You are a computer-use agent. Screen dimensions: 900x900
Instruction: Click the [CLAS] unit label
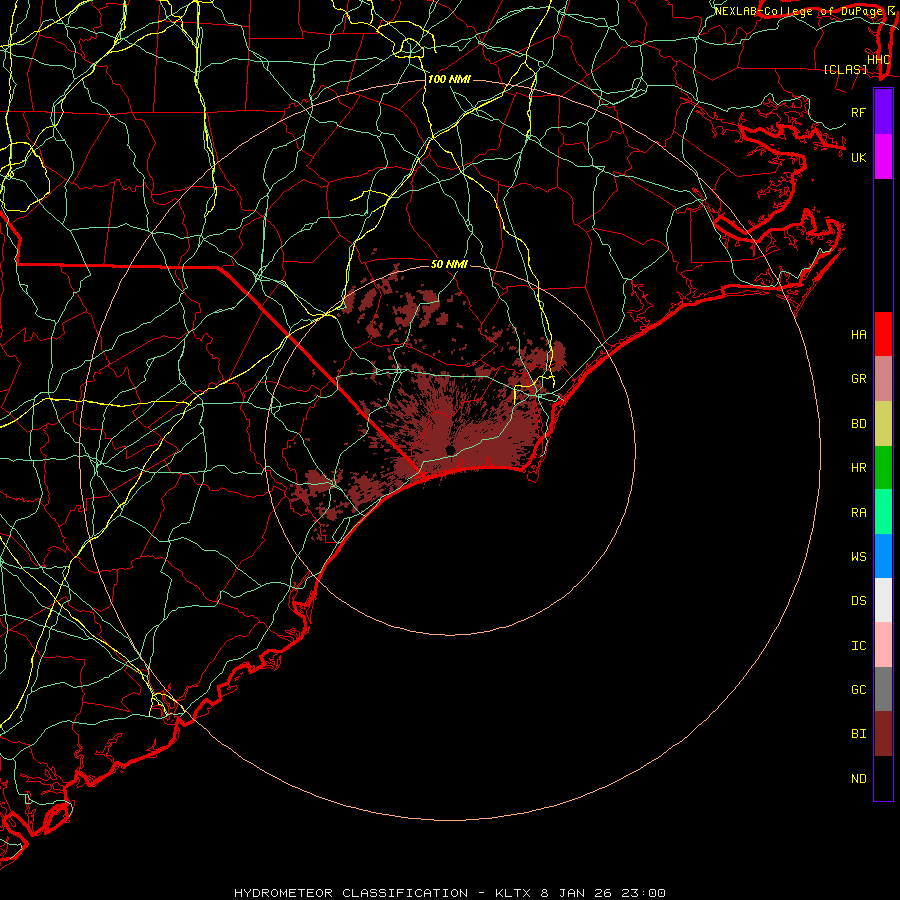pyautogui.click(x=845, y=69)
